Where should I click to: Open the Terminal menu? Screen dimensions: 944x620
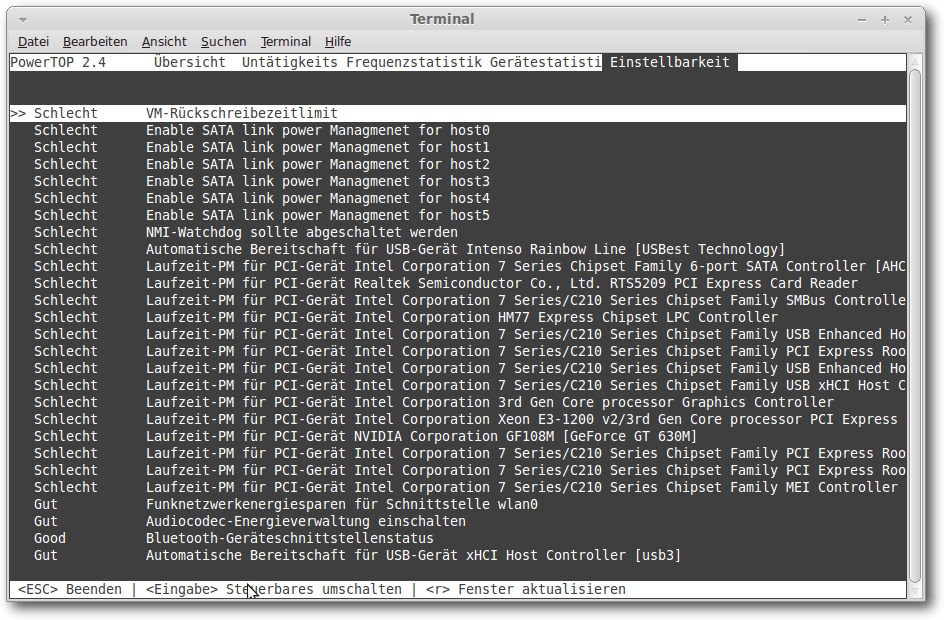[x=285, y=42]
